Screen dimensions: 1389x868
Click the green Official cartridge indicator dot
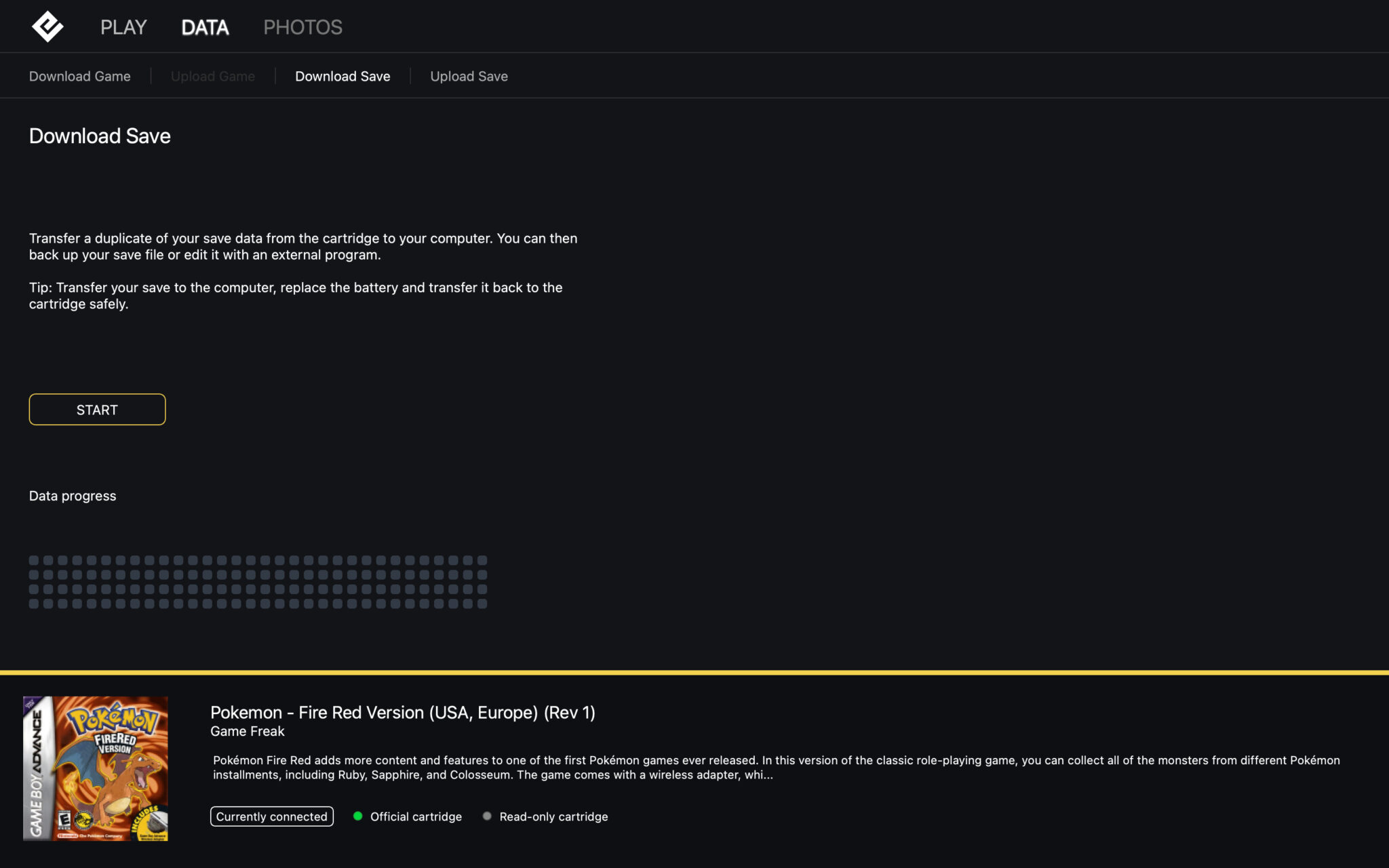point(358,816)
